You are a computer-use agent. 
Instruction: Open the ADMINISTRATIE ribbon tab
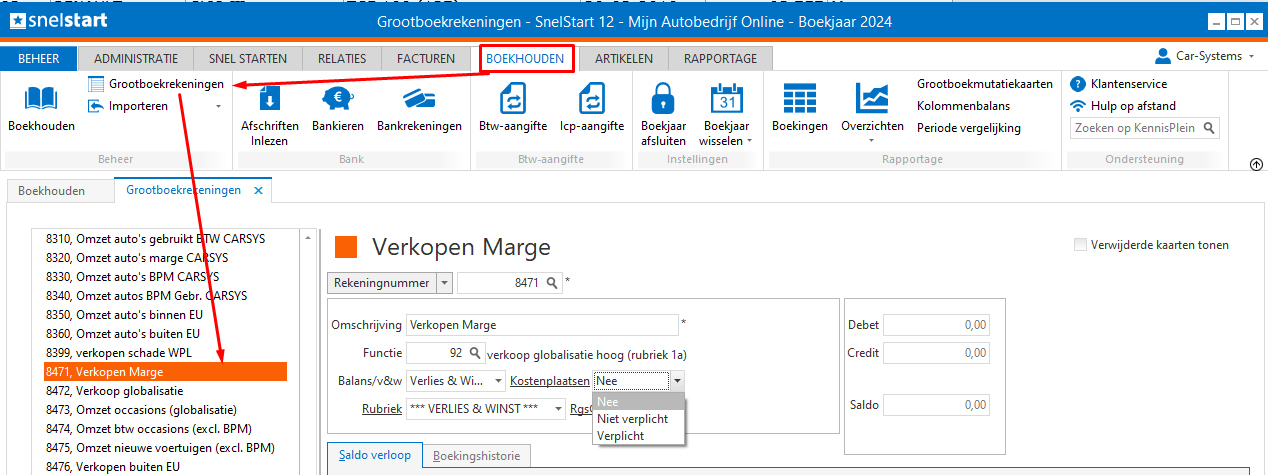[x=136, y=59]
